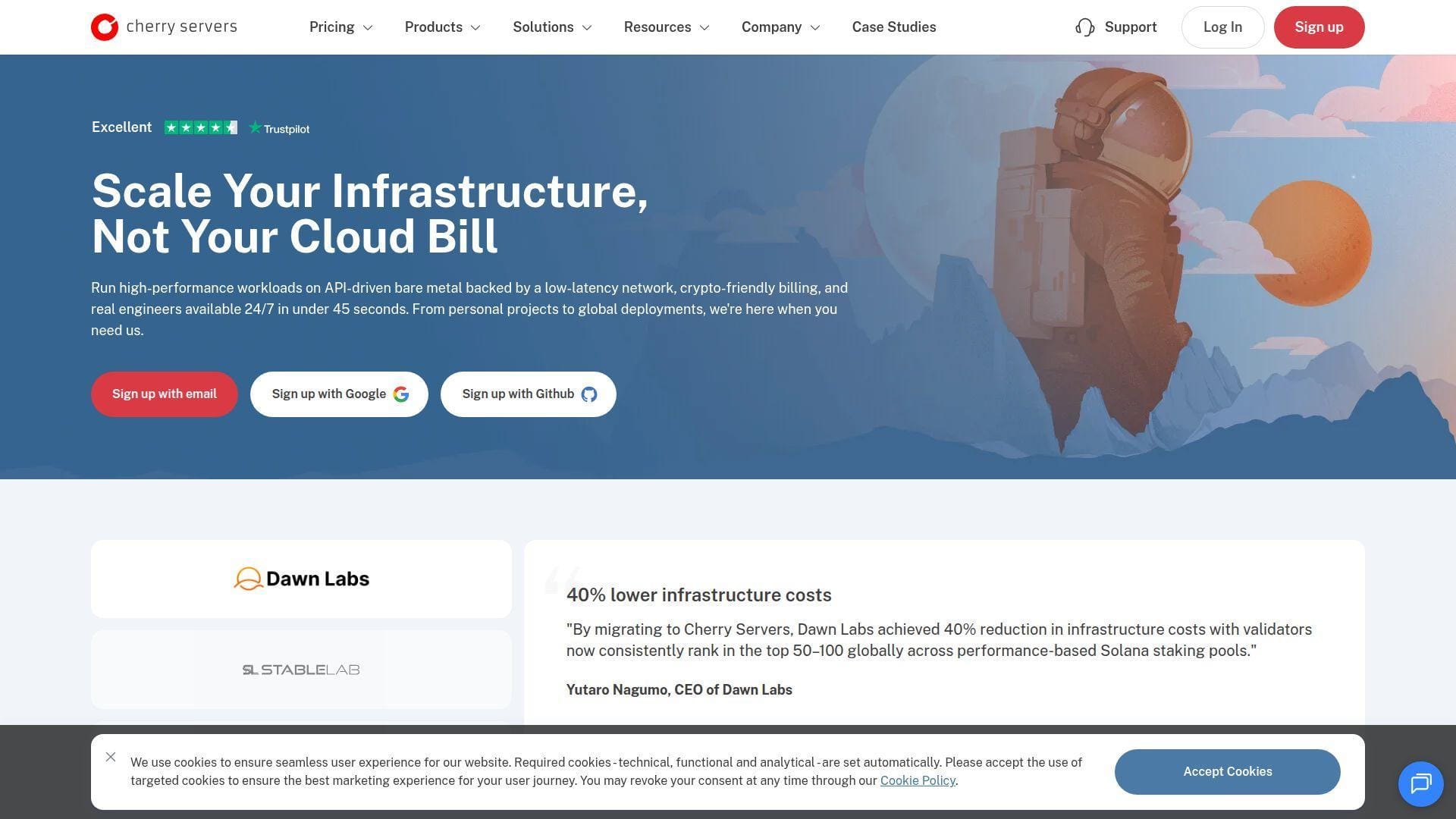The height and width of the screenshot is (819, 1456).
Task: Click the Support link
Action: pos(1116,27)
